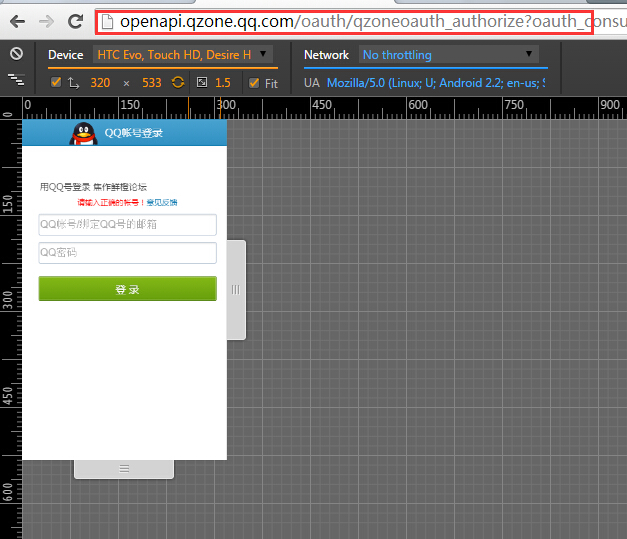Click the red 请输入正确的帐号 error message
Image resolution: width=627 pixels, height=539 pixels.
[x=111, y=202]
